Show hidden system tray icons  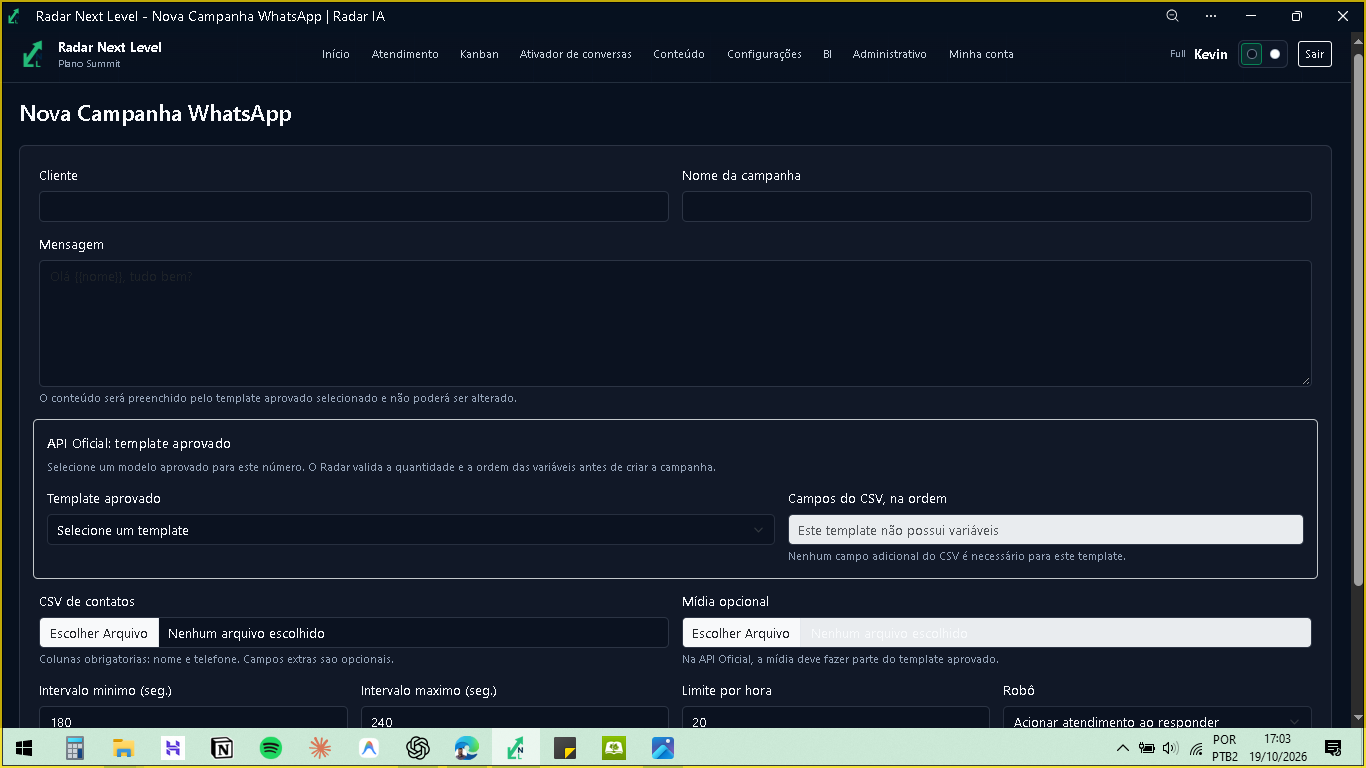click(1123, 748)
